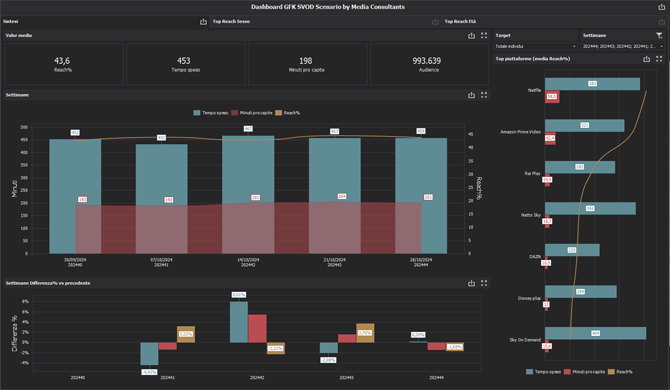The image size is (670, 390).
Task: Maximize the Top piattaforme panel
Action: click(659, 59)
